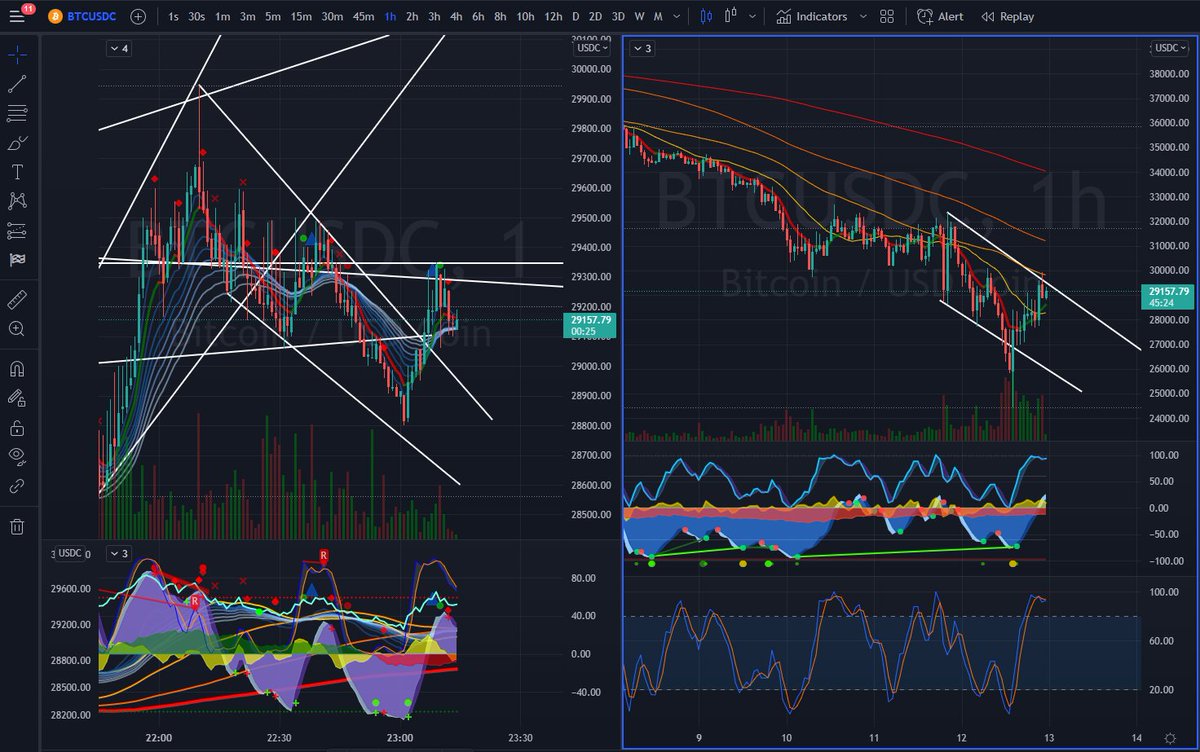1200x752 pixels.
Task: Switch to the 30s timeframe
Action: pyautogui.click(x=197, y=16)
